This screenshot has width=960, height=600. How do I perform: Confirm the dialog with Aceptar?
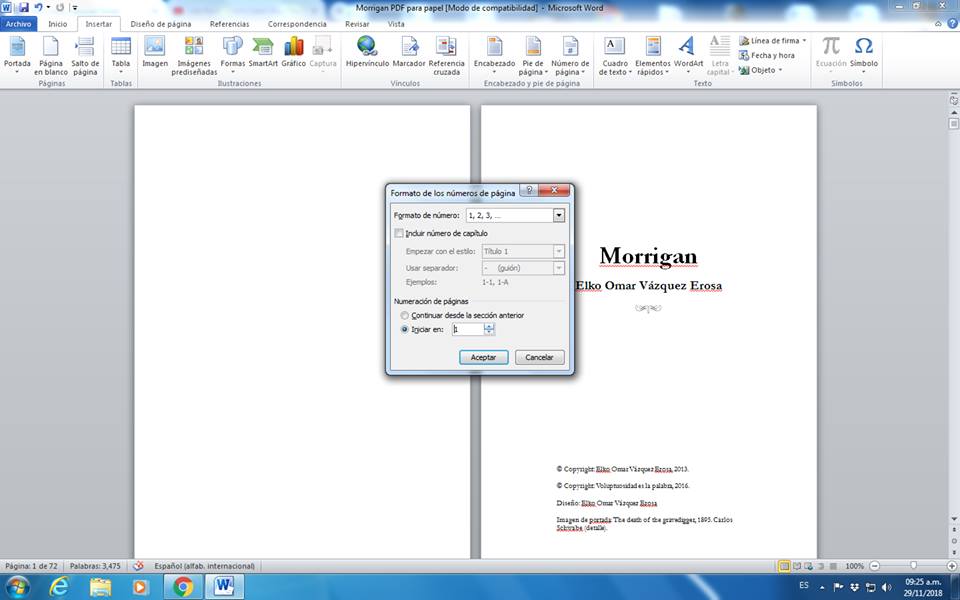tap(483, 357)
